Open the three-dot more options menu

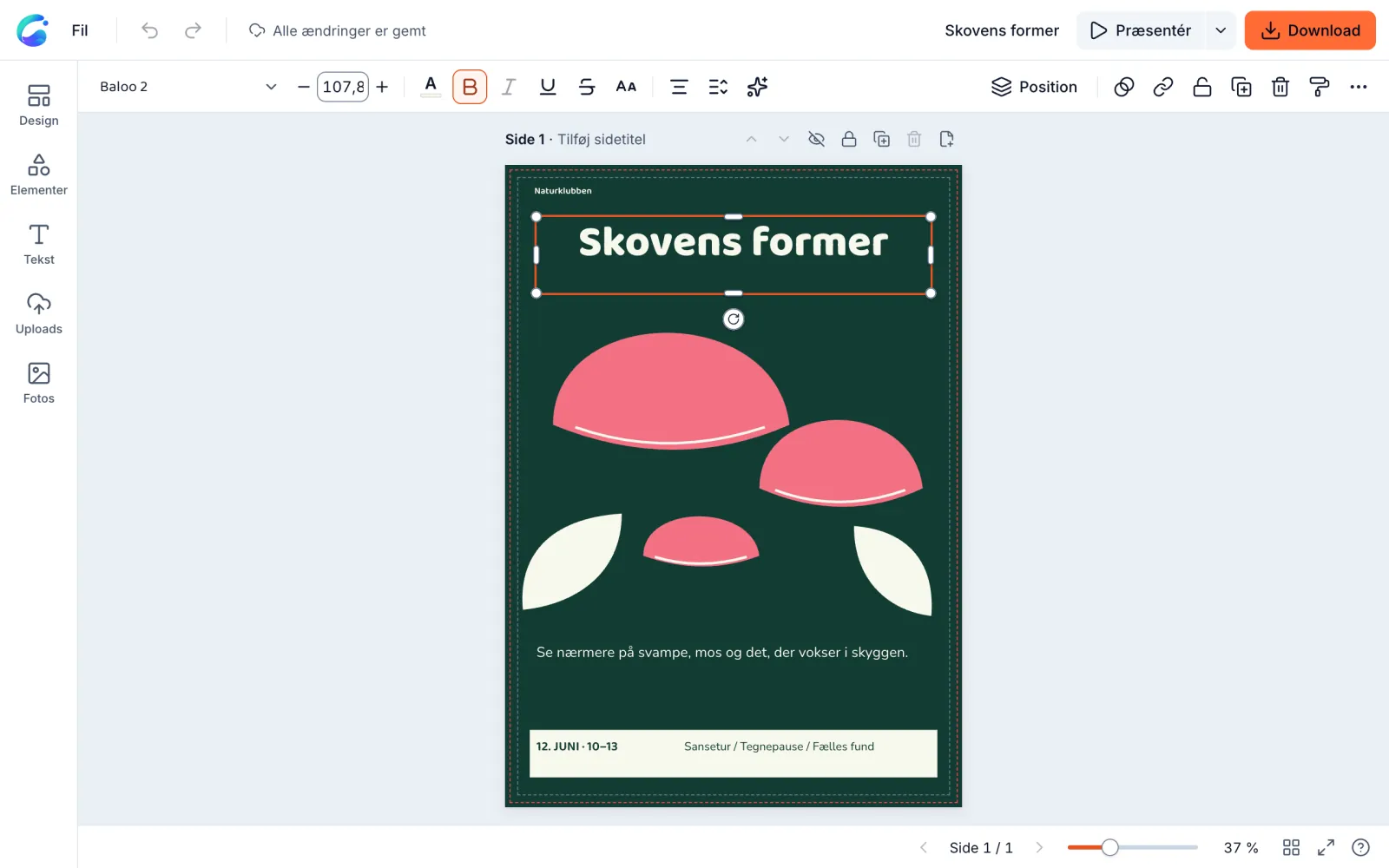pos(1359,87)
